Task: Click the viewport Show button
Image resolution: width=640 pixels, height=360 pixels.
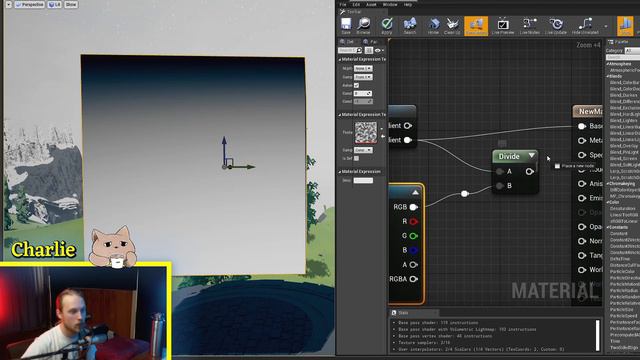Action: click(71, 4)
